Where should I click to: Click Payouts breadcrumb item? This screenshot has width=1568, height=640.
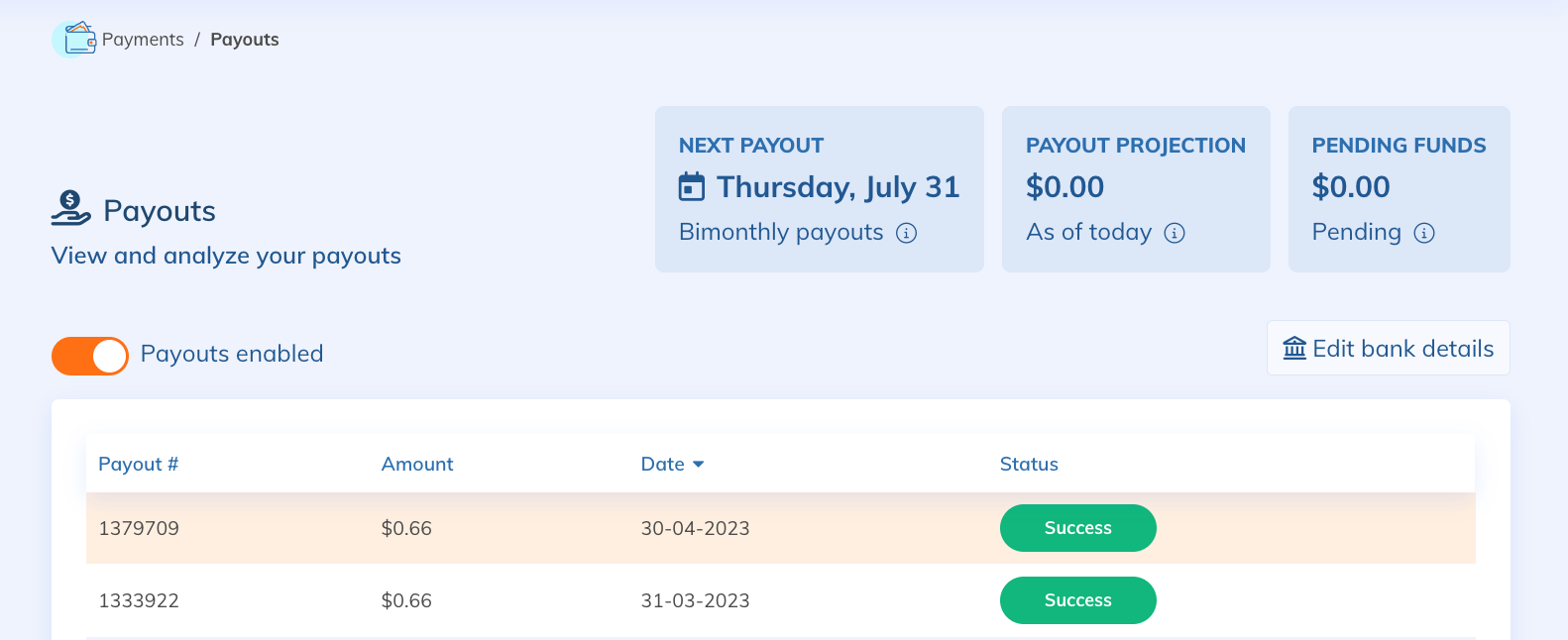click(244, 40)
